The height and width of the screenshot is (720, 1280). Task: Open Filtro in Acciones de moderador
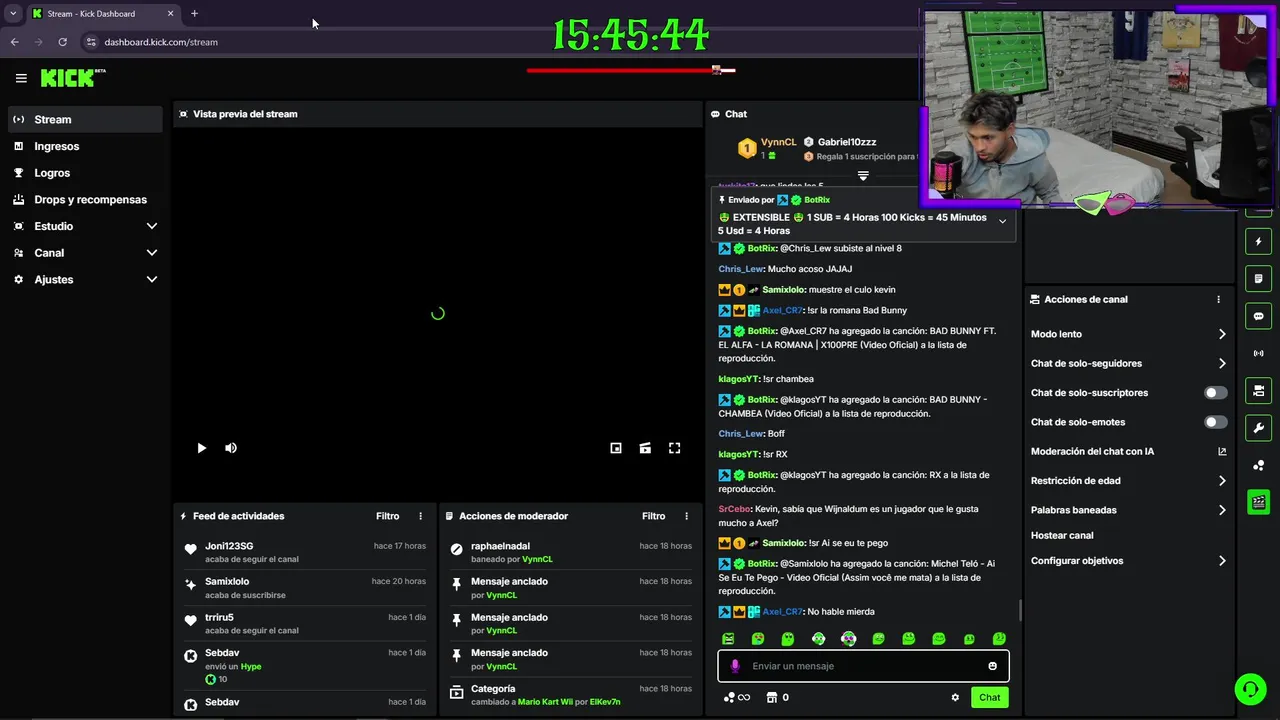click(x=654, y=516)
